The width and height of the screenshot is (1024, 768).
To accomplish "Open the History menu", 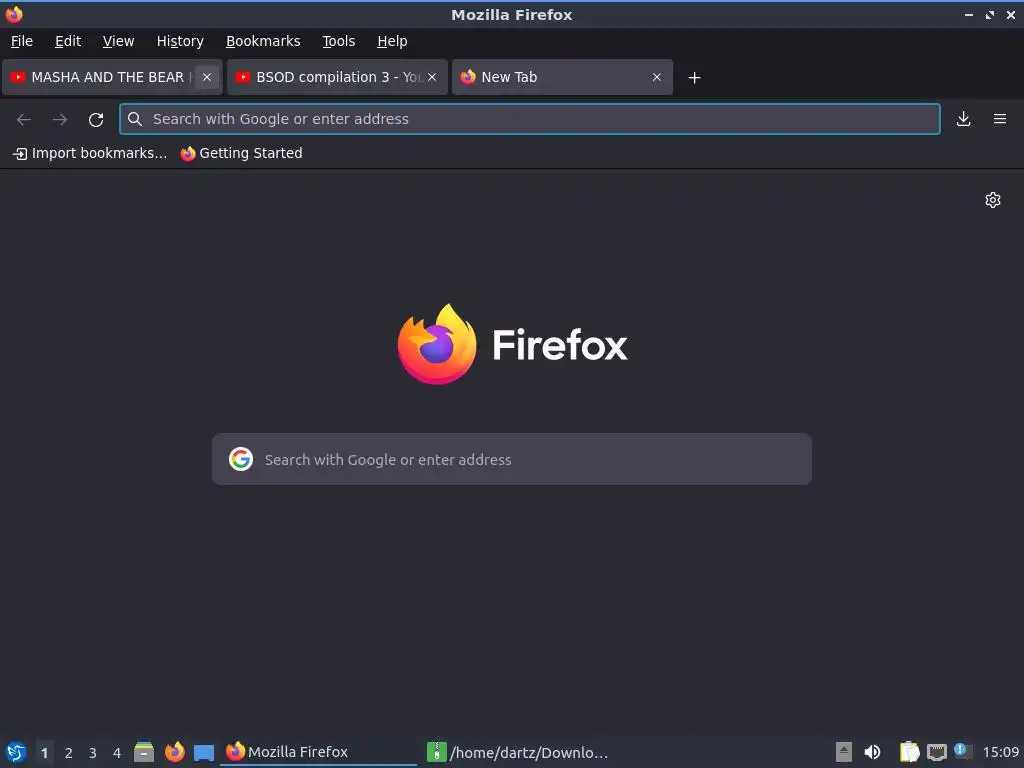I will [180, 41].
